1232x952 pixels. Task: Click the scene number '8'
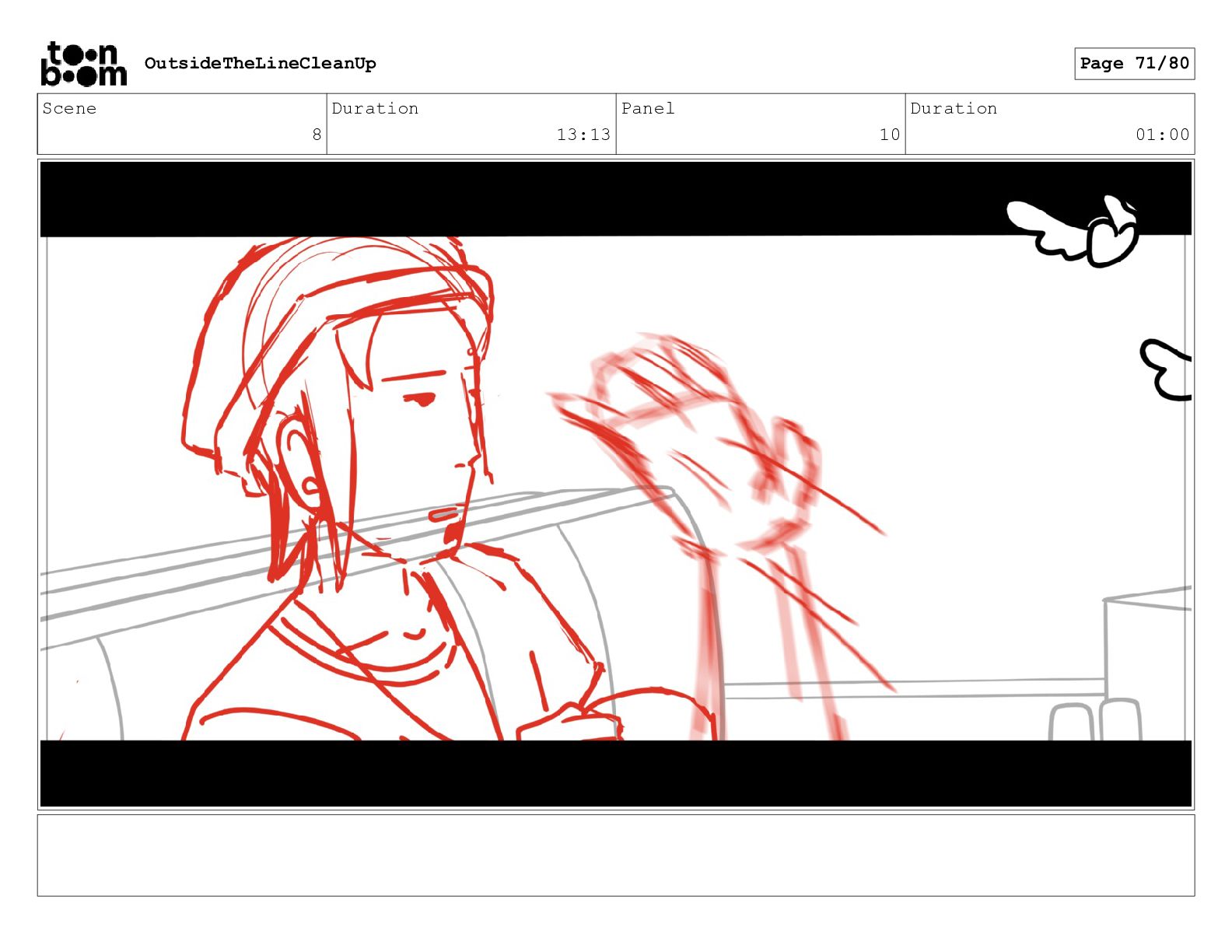pyautogui.click(x=317, y=135)
